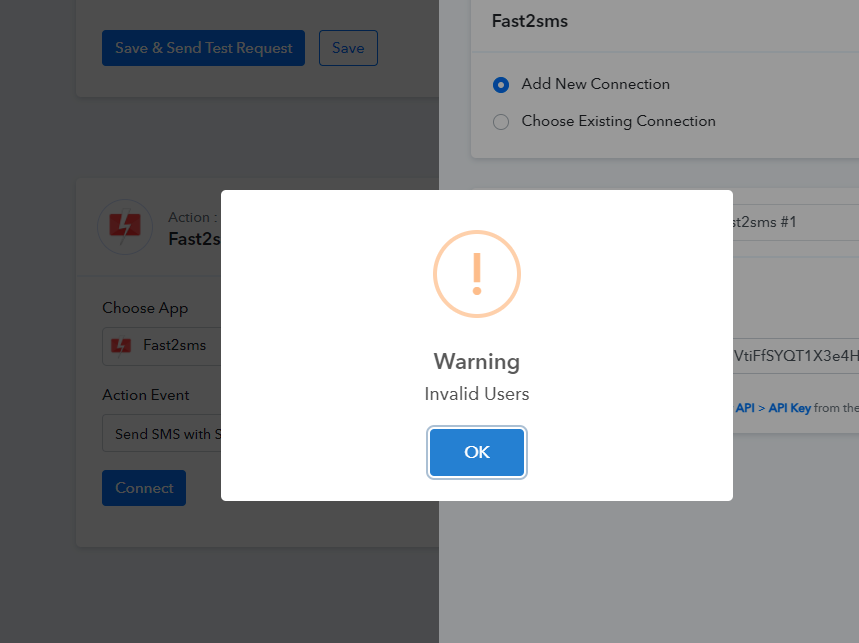Click the API key input with VtiFfSYQT1X3e4H

pos(796,356)
